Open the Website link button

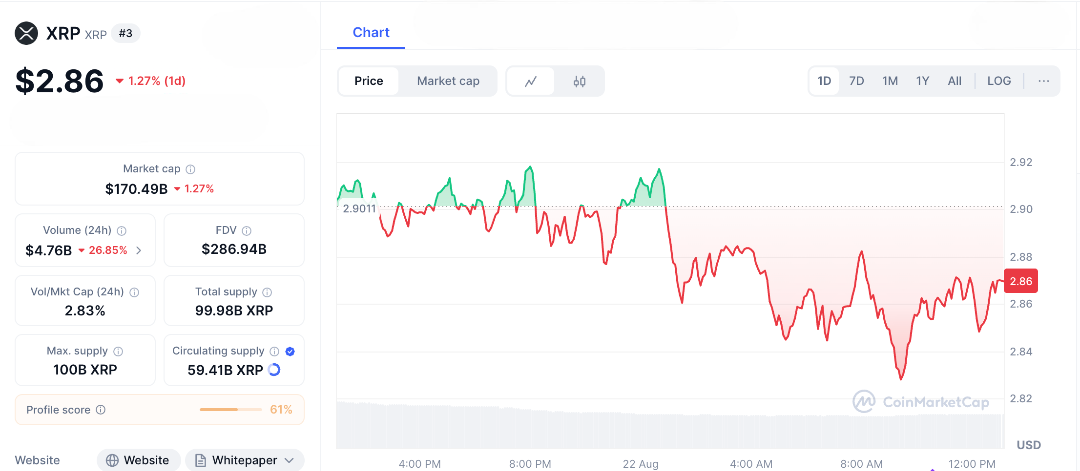[x=138, y=460]
